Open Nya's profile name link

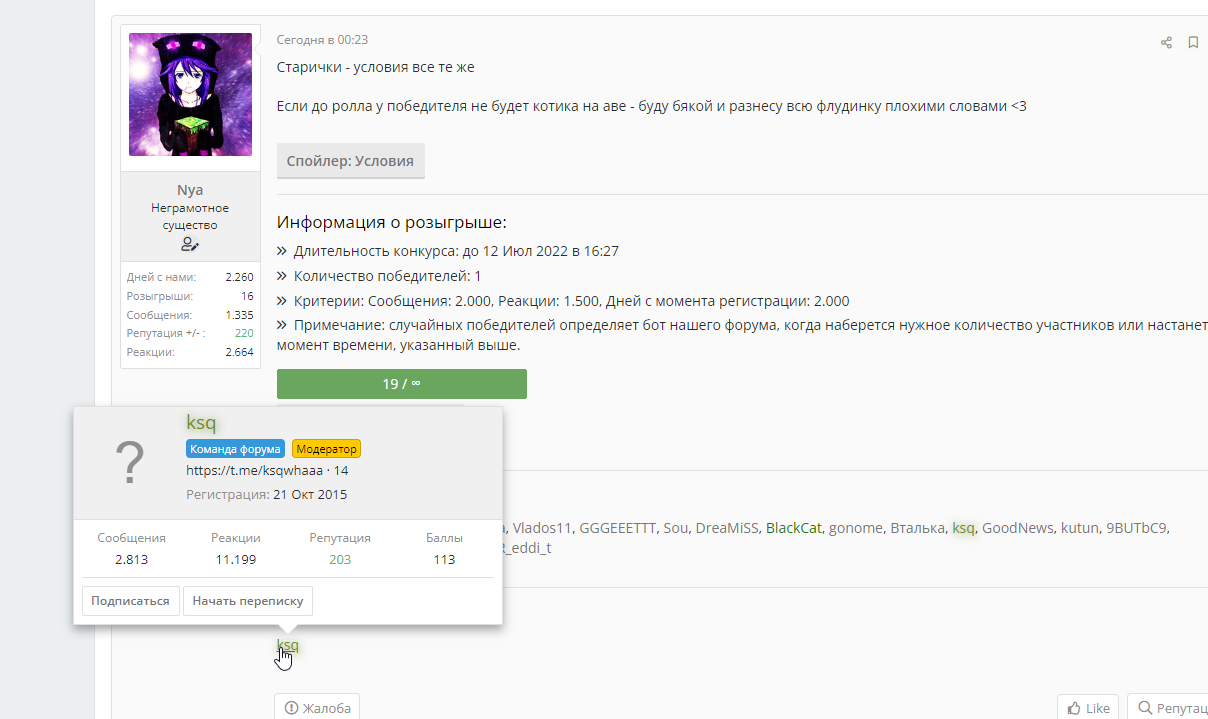(190, 190)
